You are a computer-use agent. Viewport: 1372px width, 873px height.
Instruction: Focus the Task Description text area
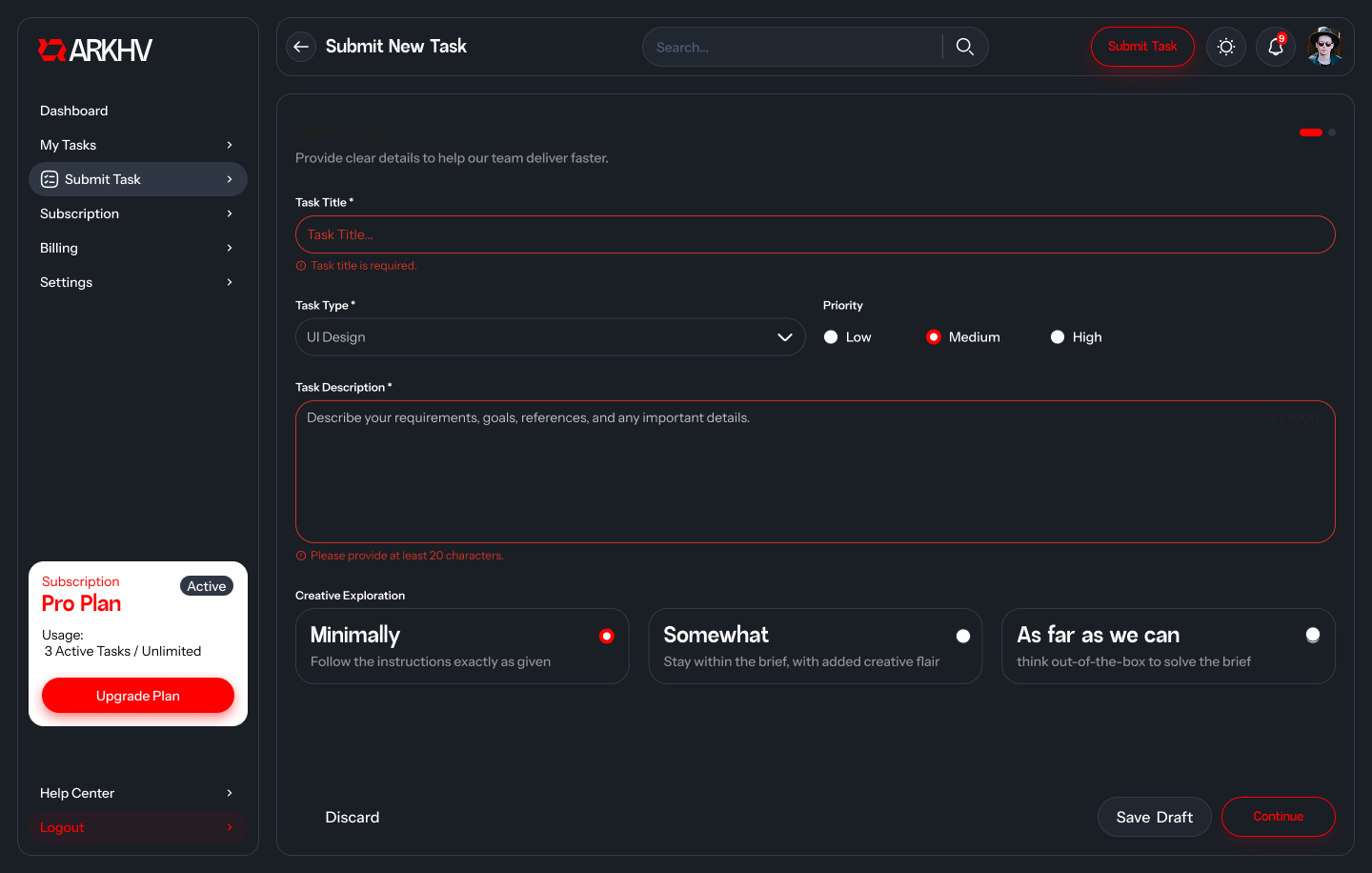click(815, 472)
